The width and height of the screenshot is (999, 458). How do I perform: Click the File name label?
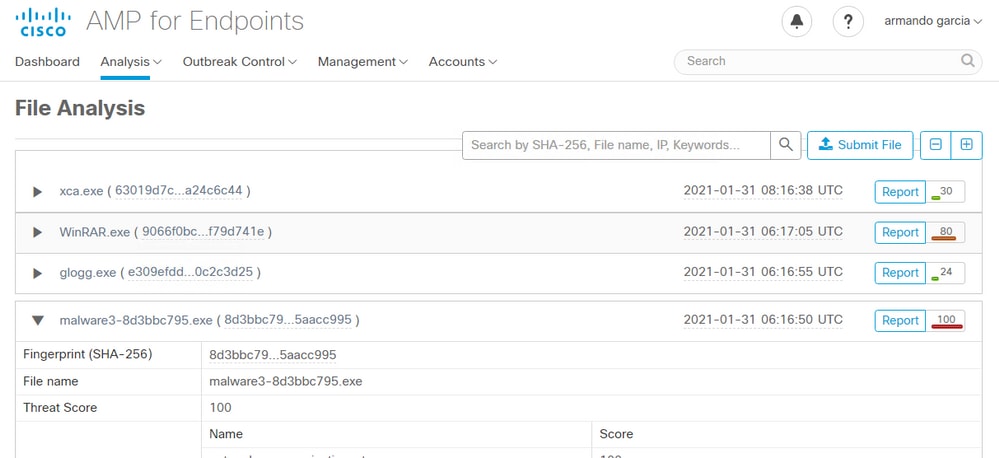(50, 382)
